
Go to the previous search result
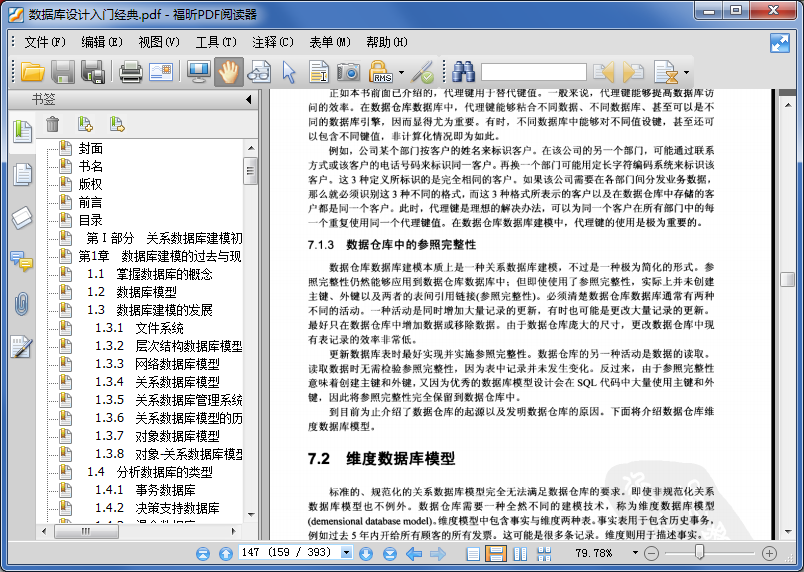tap(604, 72)
